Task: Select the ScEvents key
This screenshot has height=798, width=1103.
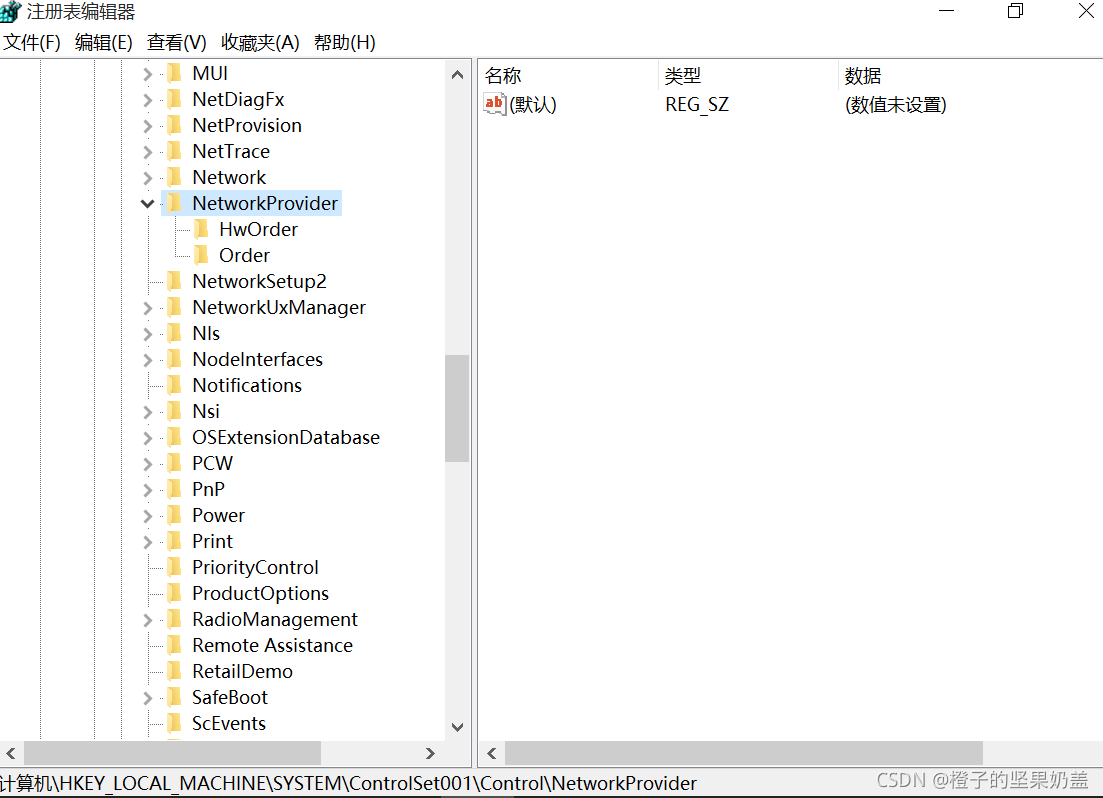Action: click(229, 723)
